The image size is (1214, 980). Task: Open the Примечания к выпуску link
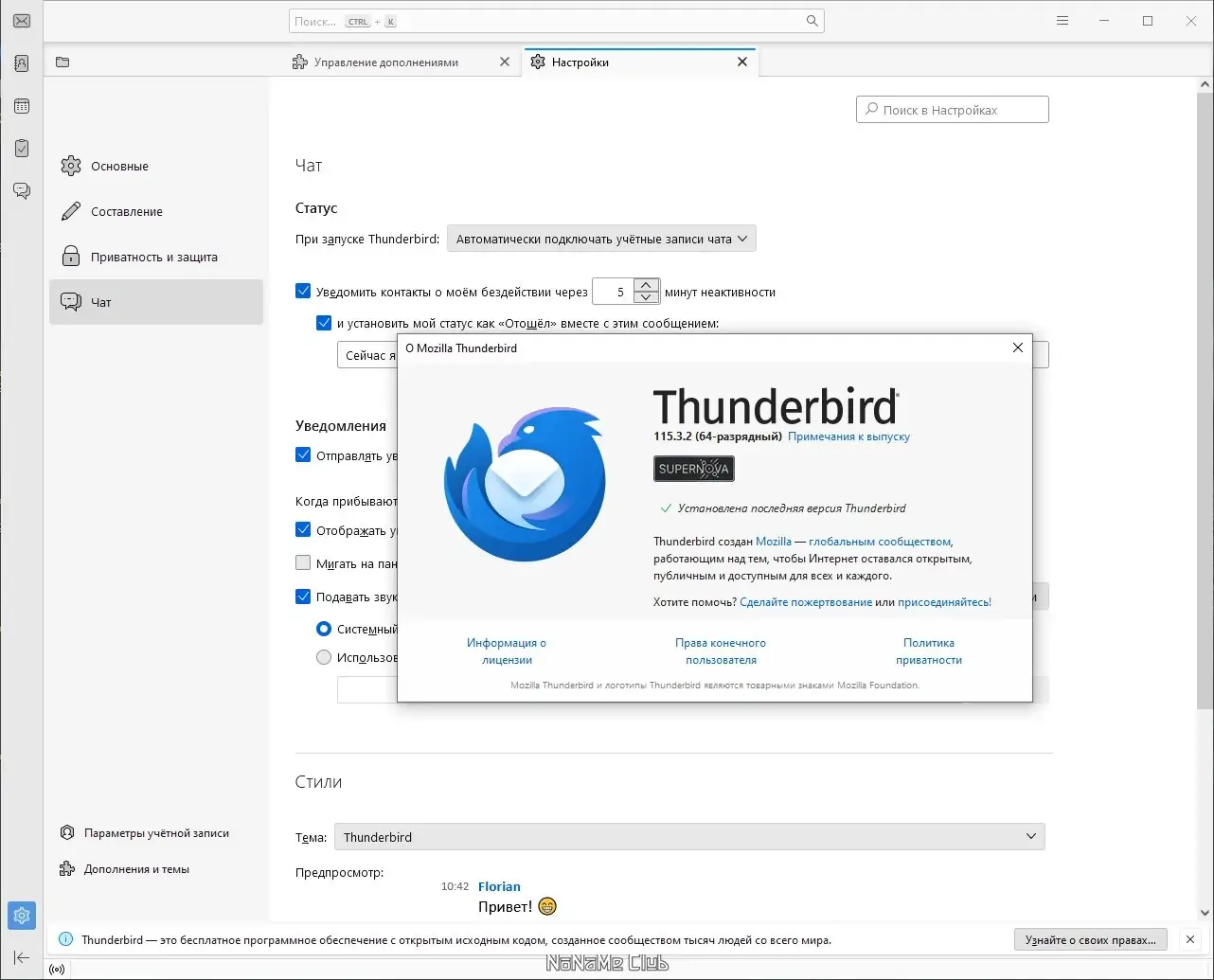[x=848, y=437]
